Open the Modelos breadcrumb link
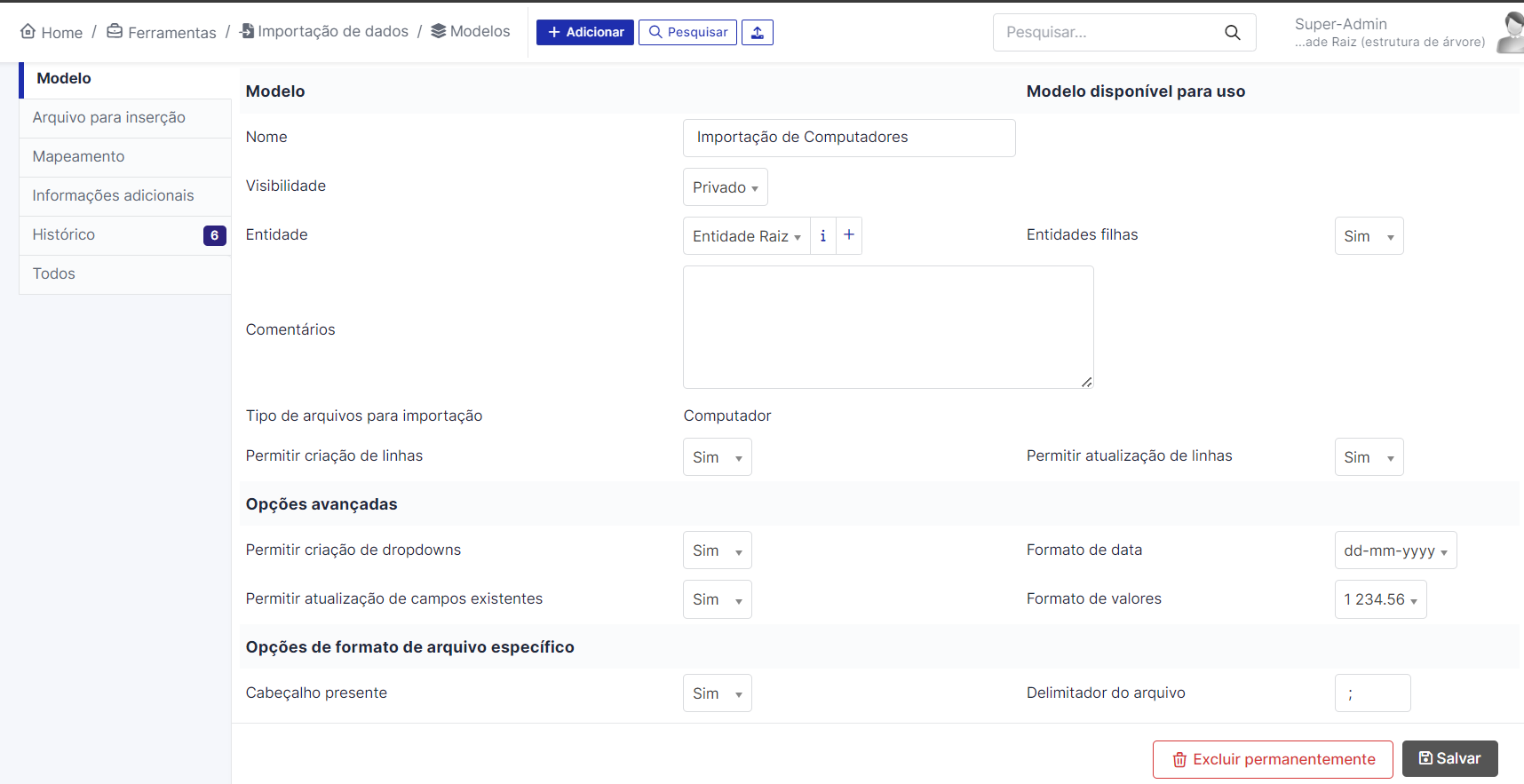The image size is (1524, 784). click(471, 31)
